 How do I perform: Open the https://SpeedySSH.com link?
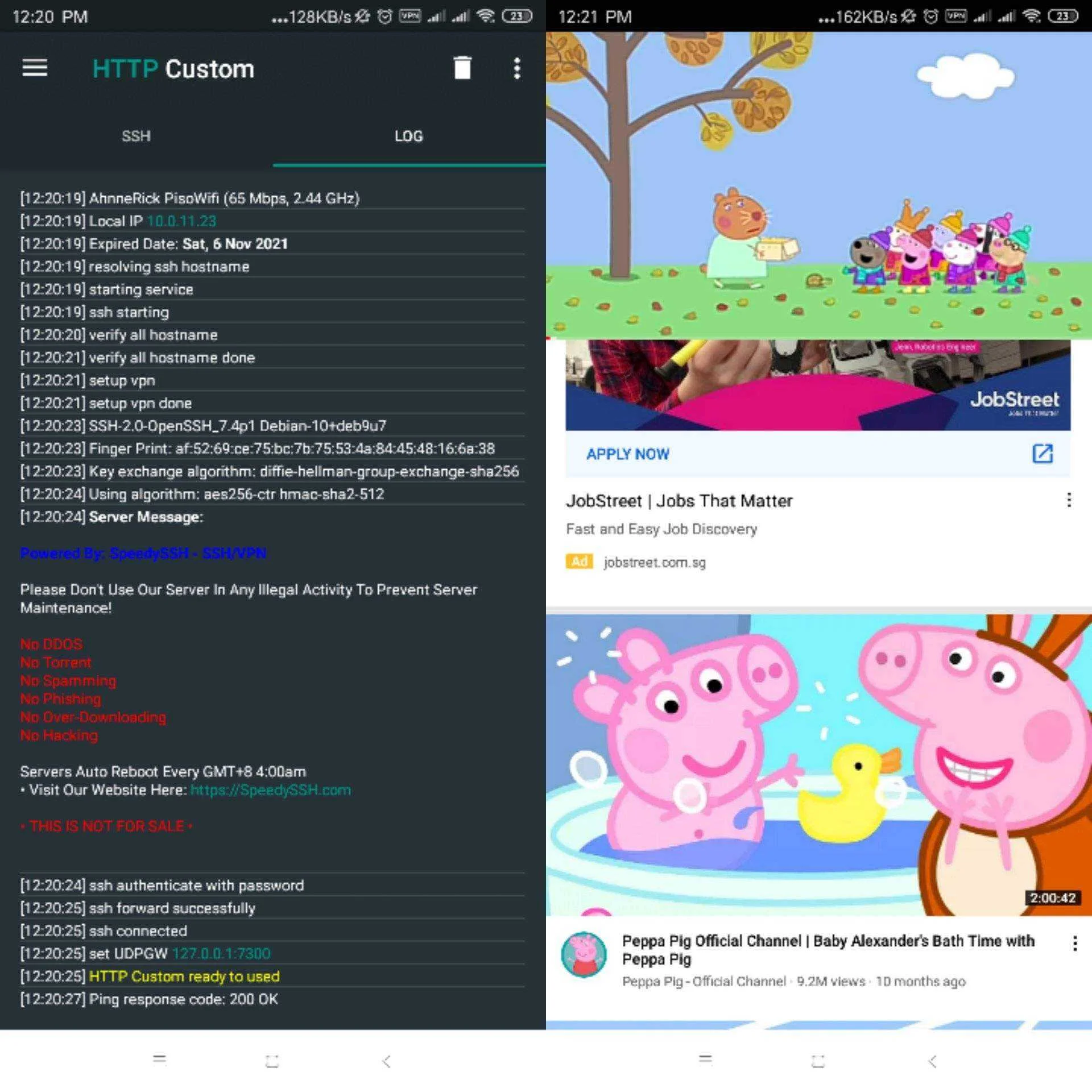271,790
